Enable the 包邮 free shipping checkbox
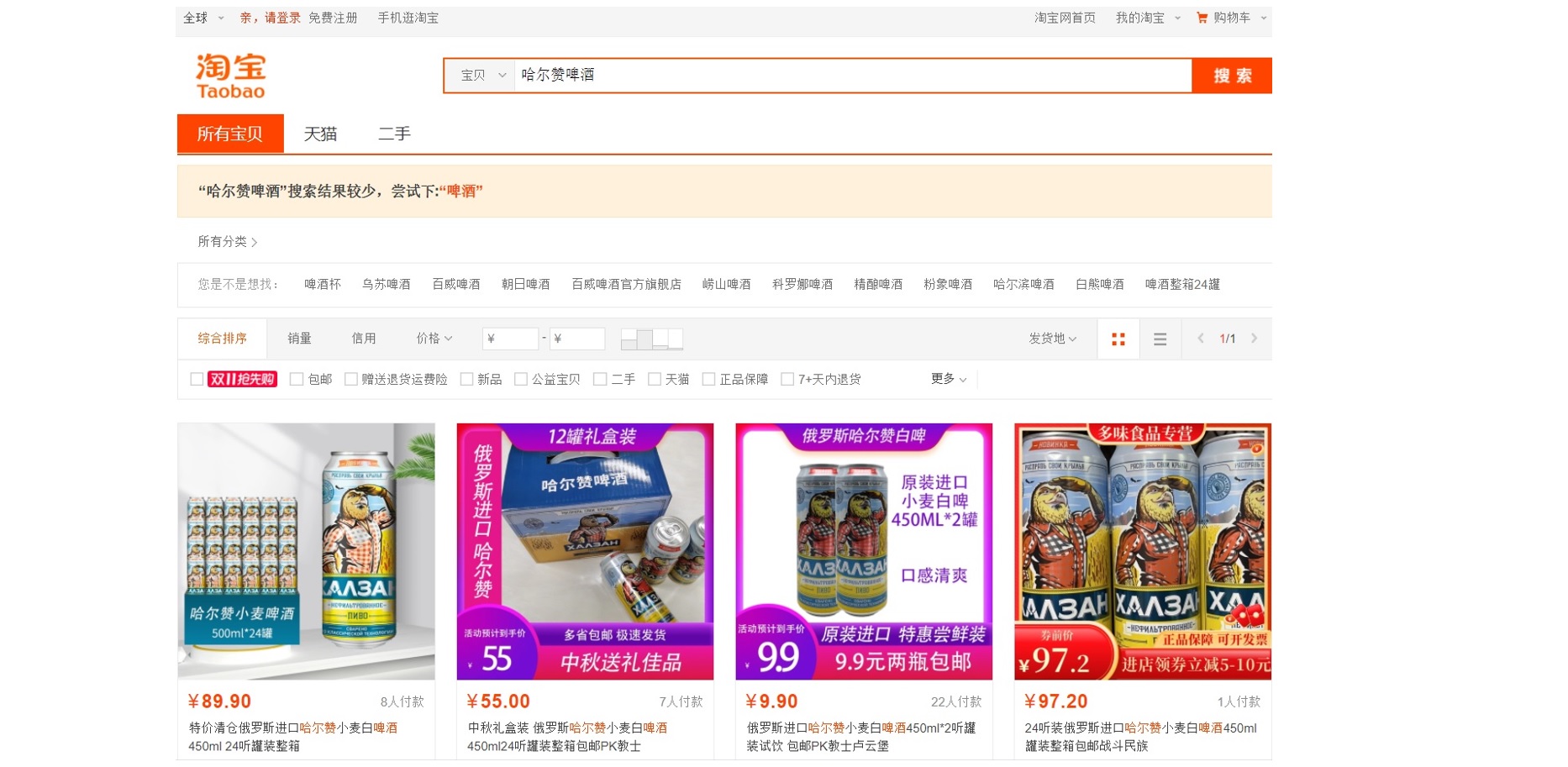The image size is (1568, 767). [297, 380]
